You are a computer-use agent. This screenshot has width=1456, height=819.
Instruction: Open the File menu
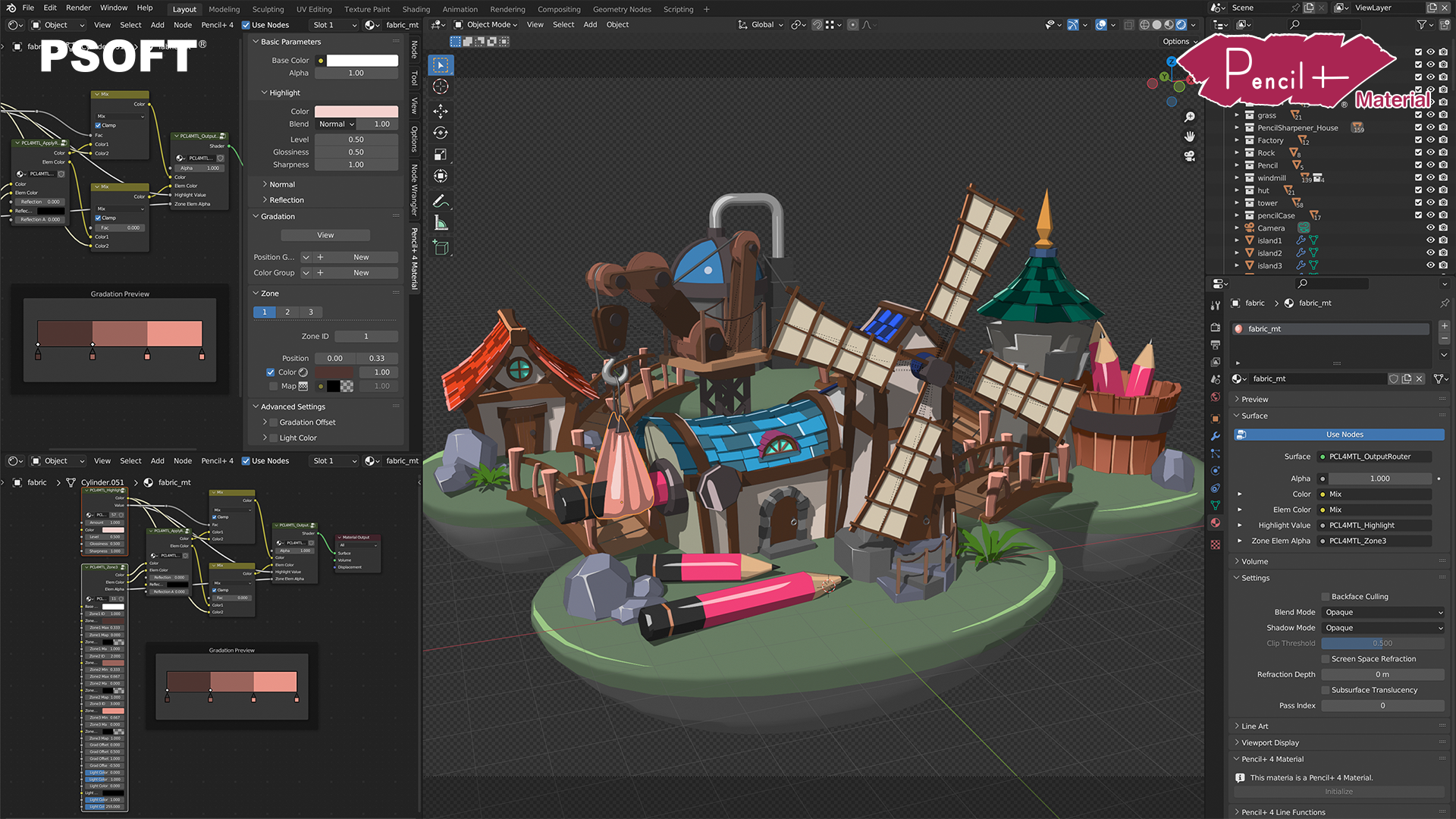tap(28, 8)
